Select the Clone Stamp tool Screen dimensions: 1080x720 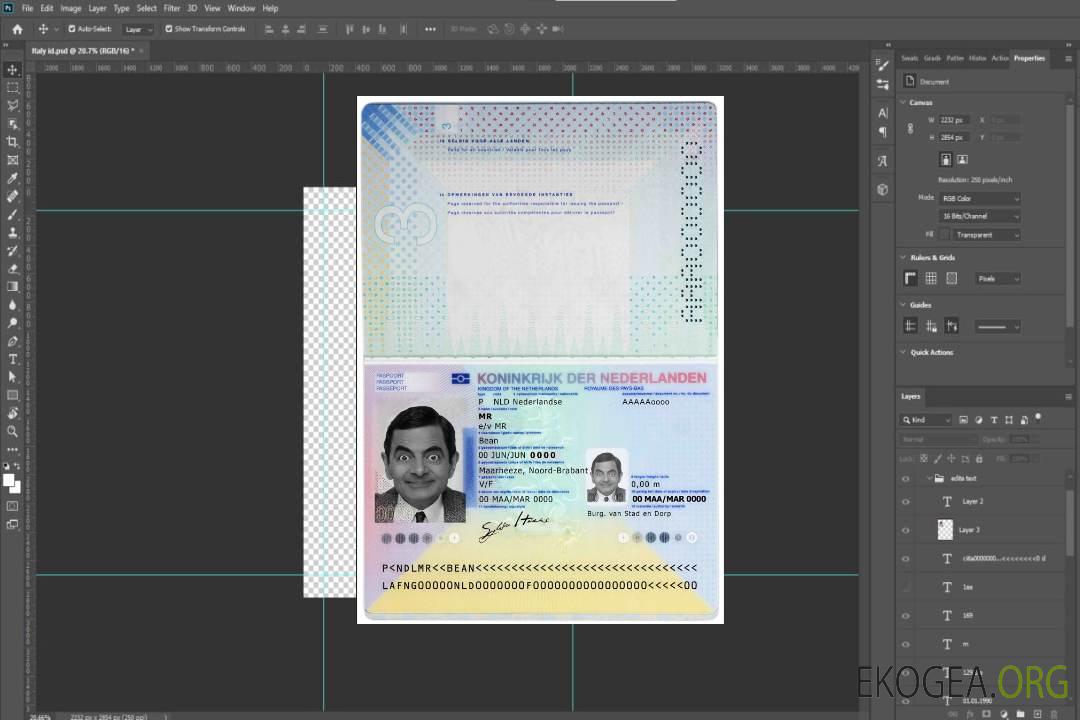(12, 233)
